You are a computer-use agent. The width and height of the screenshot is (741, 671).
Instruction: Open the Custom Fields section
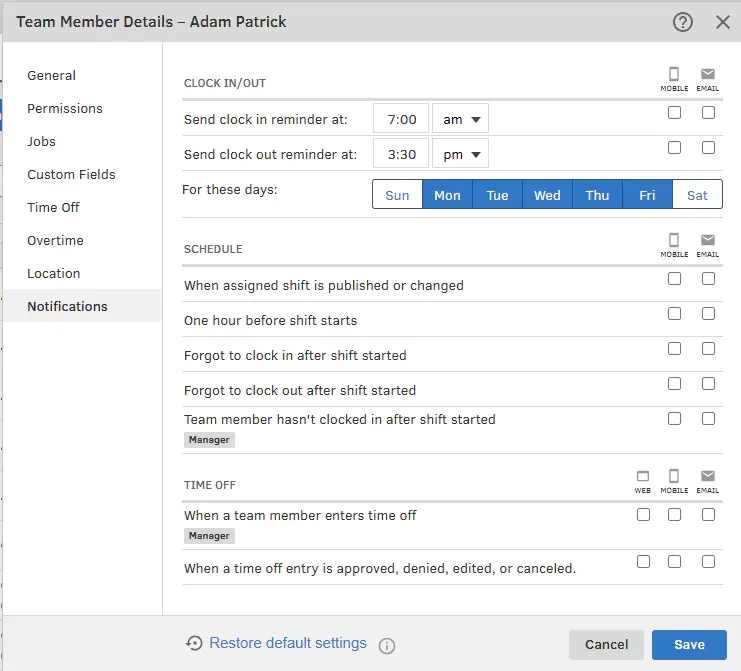[71, 175]
